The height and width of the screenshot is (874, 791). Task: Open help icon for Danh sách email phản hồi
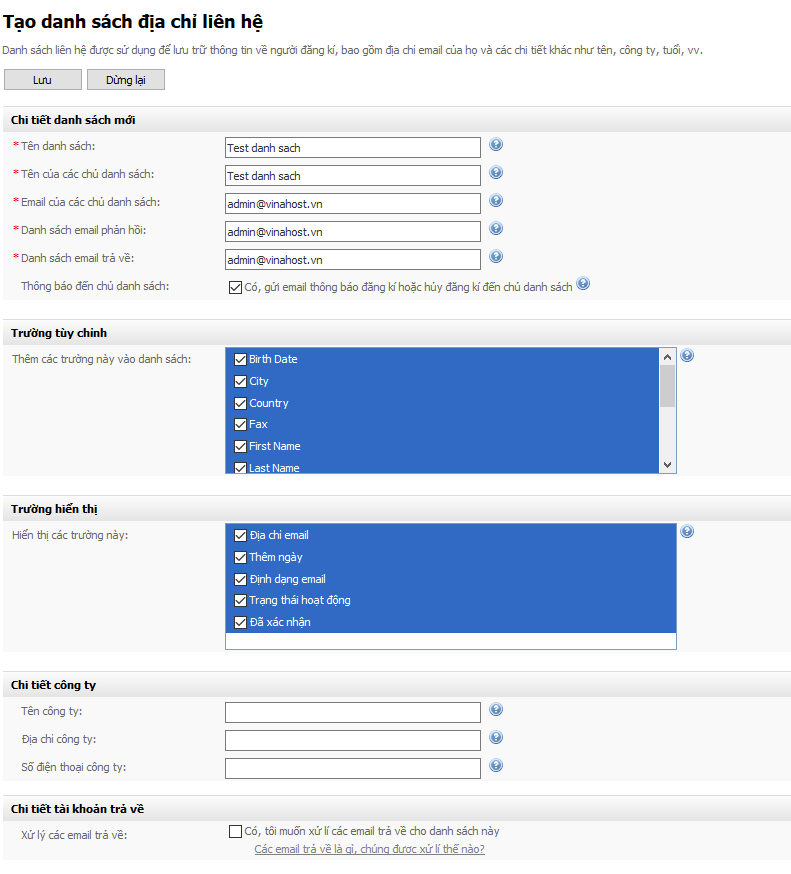click(496, 229)
